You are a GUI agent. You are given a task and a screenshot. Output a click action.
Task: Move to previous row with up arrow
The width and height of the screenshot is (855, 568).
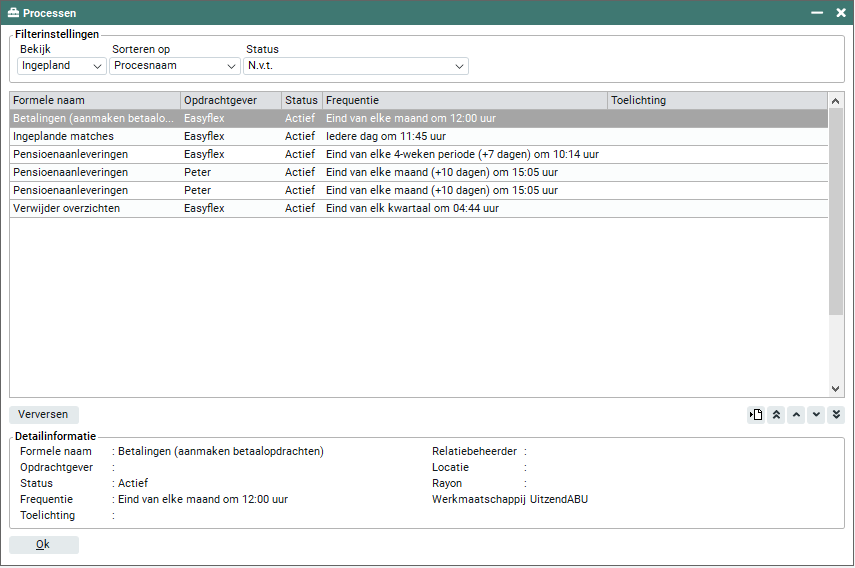tap(796, 415)
